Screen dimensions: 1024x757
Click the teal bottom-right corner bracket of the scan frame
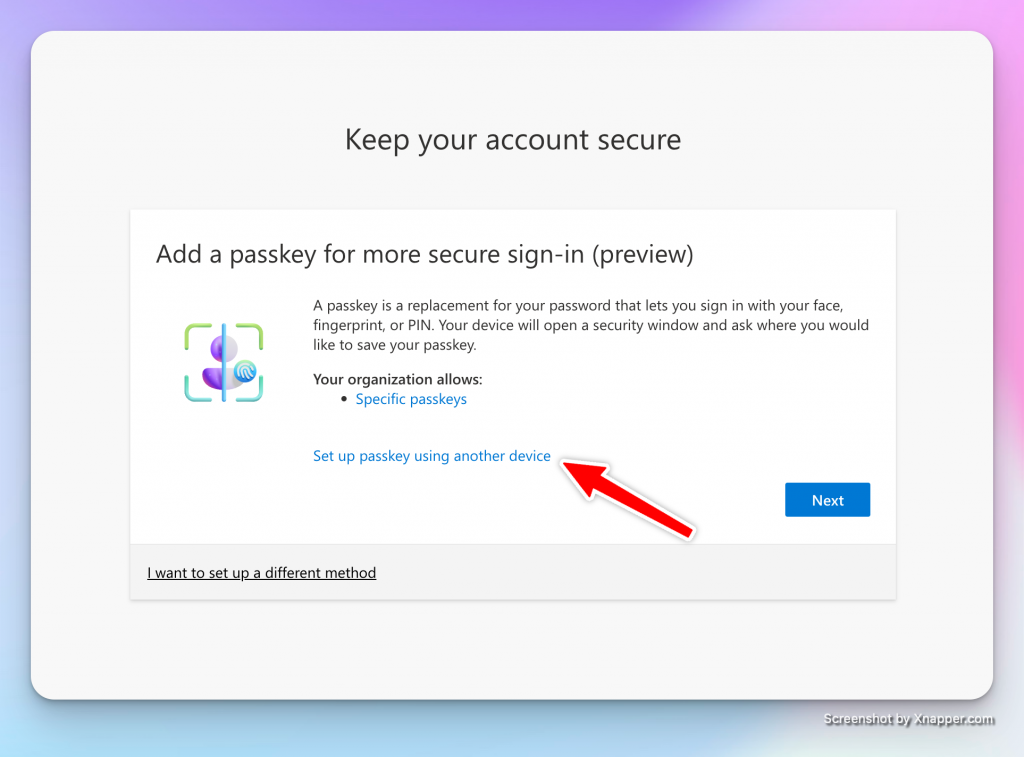254,394
